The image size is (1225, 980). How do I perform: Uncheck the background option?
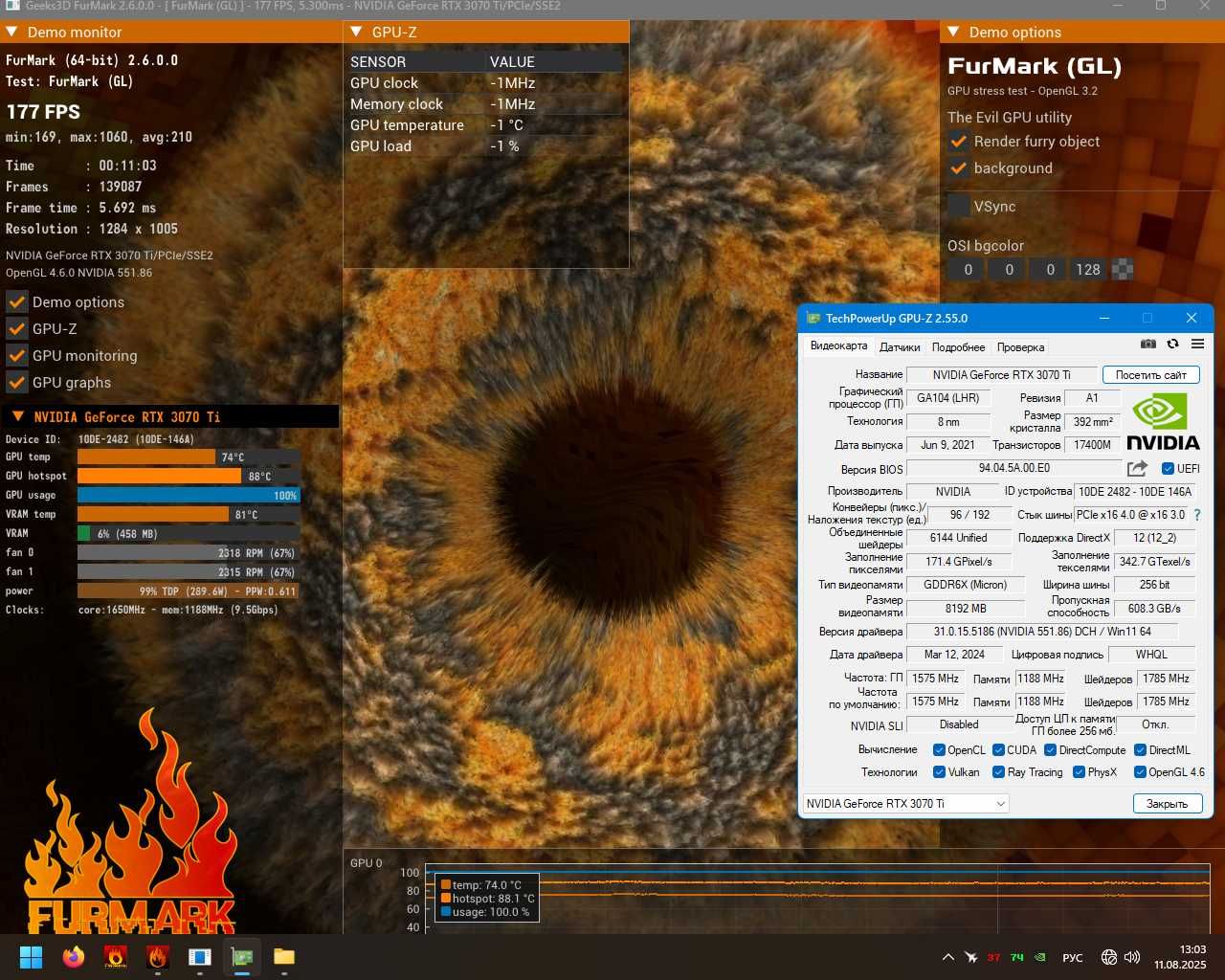(x=958, y=168)
